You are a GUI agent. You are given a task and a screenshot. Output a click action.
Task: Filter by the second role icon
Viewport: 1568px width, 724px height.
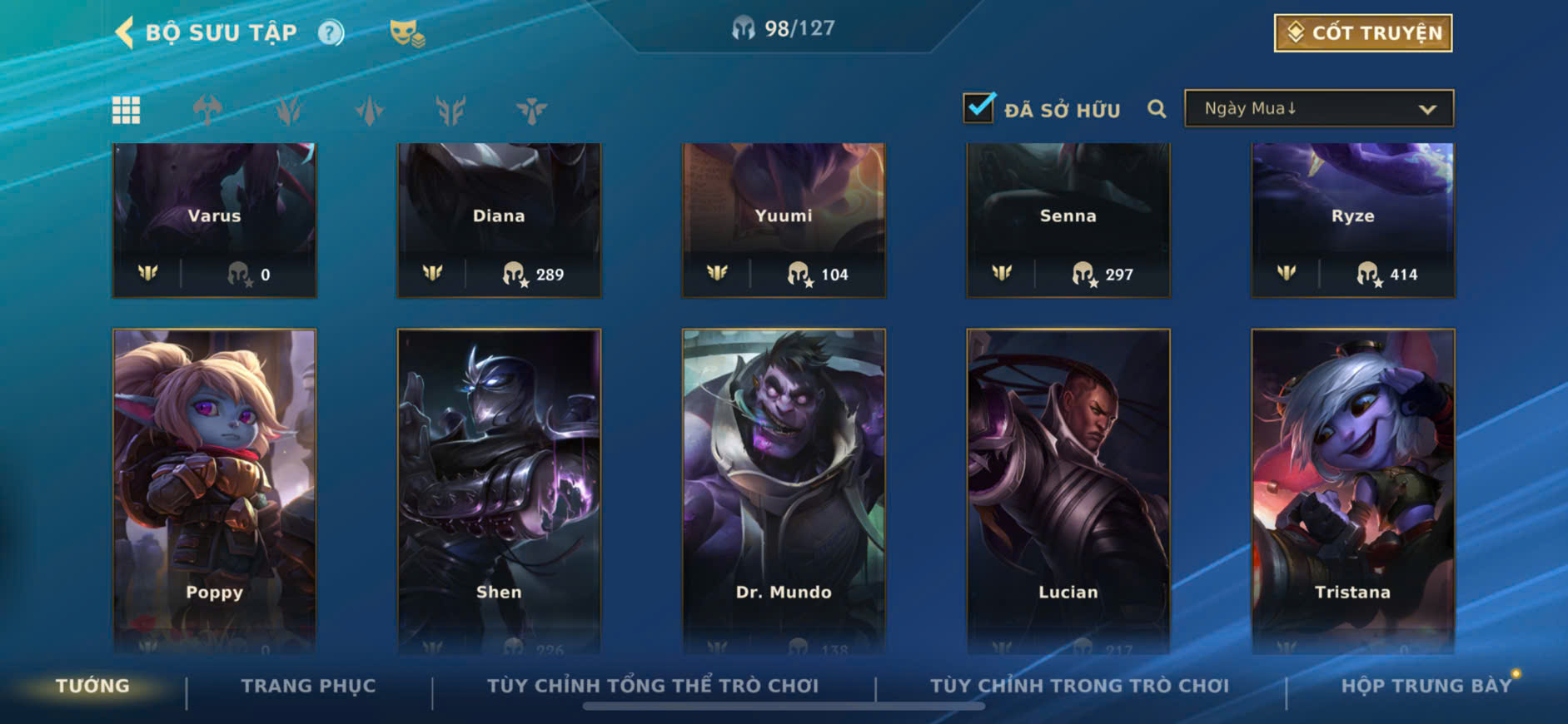point(288,110)
